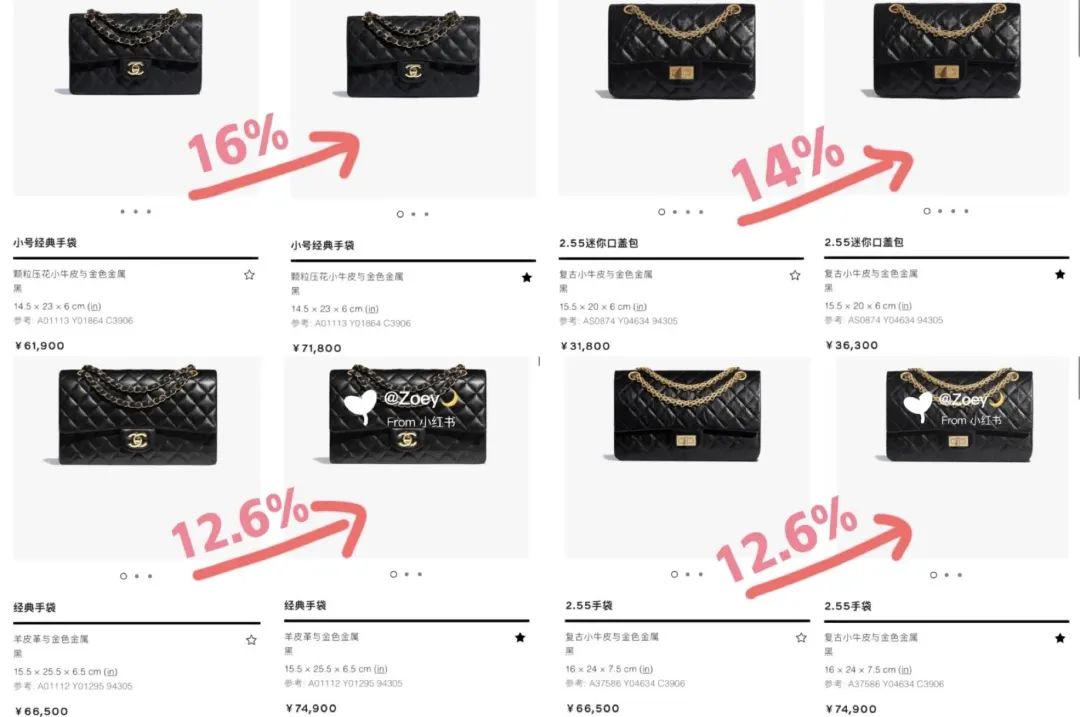Toggle inch units for 16 × 24 × 7.5 cm ¥74,900 bag
The width and height of the screenshot is (1080, 717).
[905, 669]
